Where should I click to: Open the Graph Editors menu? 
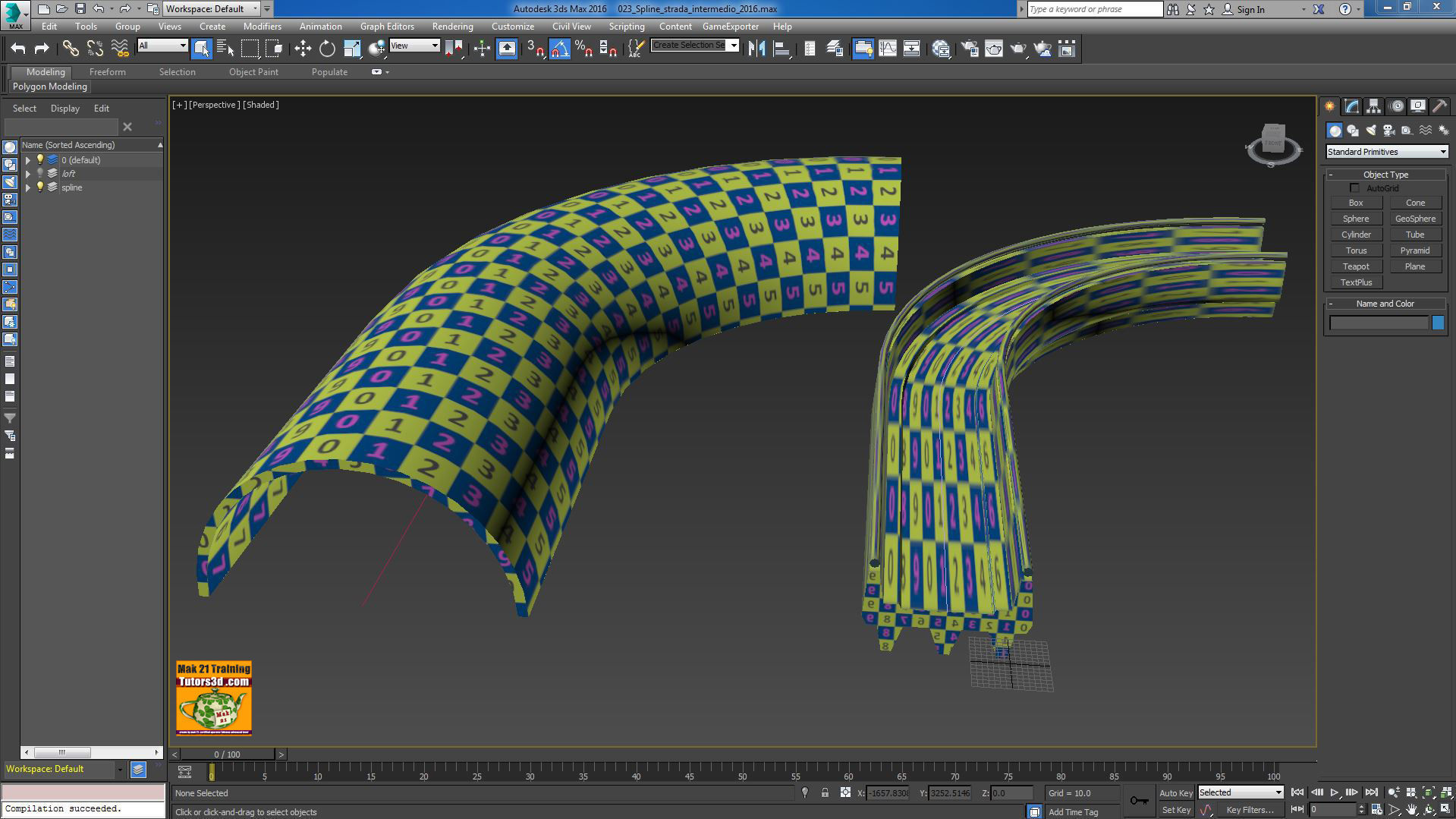(x=387, y=27)
